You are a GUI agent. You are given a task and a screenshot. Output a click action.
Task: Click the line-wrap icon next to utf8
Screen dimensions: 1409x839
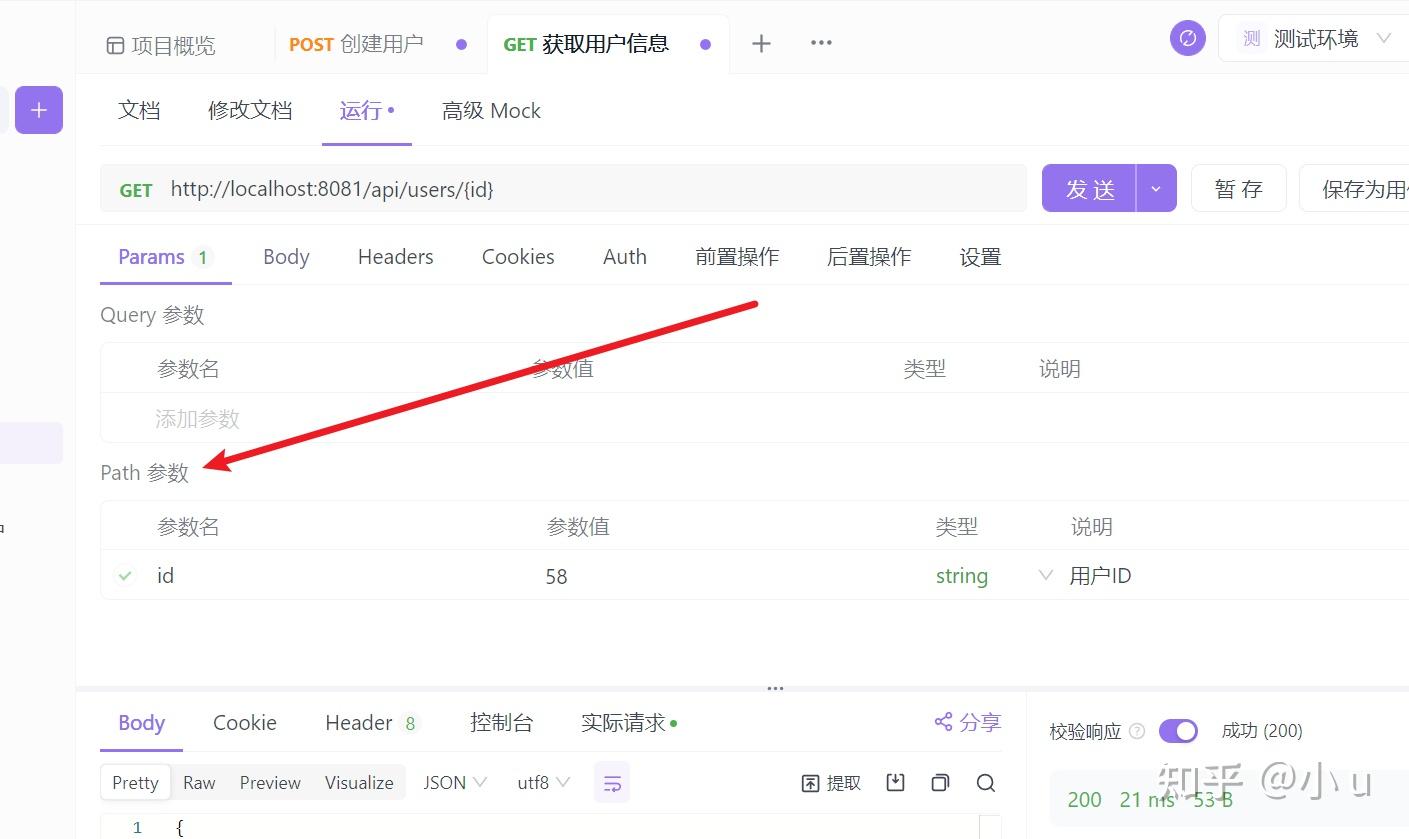611,783
